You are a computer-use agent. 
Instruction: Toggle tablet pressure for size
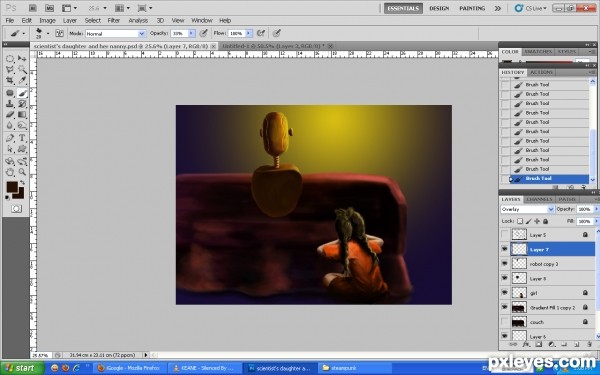pyautogui.click(x=277, y=33)
